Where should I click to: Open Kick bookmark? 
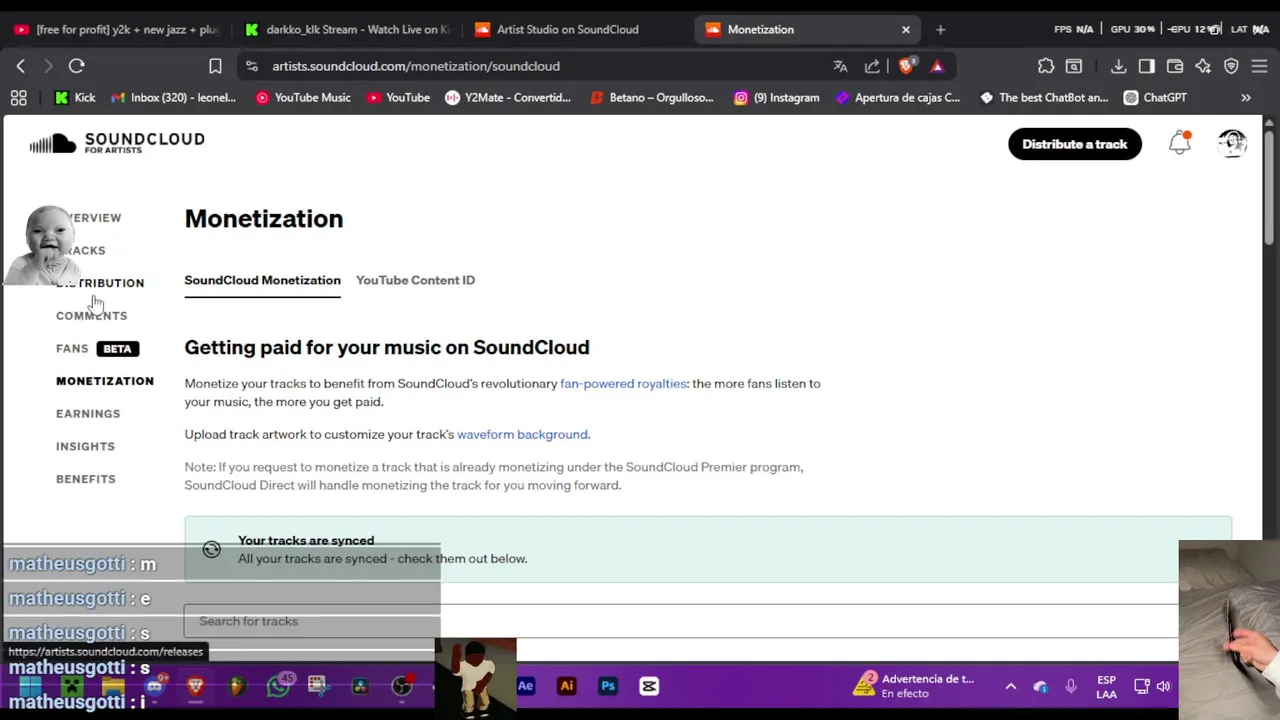click(x=75, y=97)
